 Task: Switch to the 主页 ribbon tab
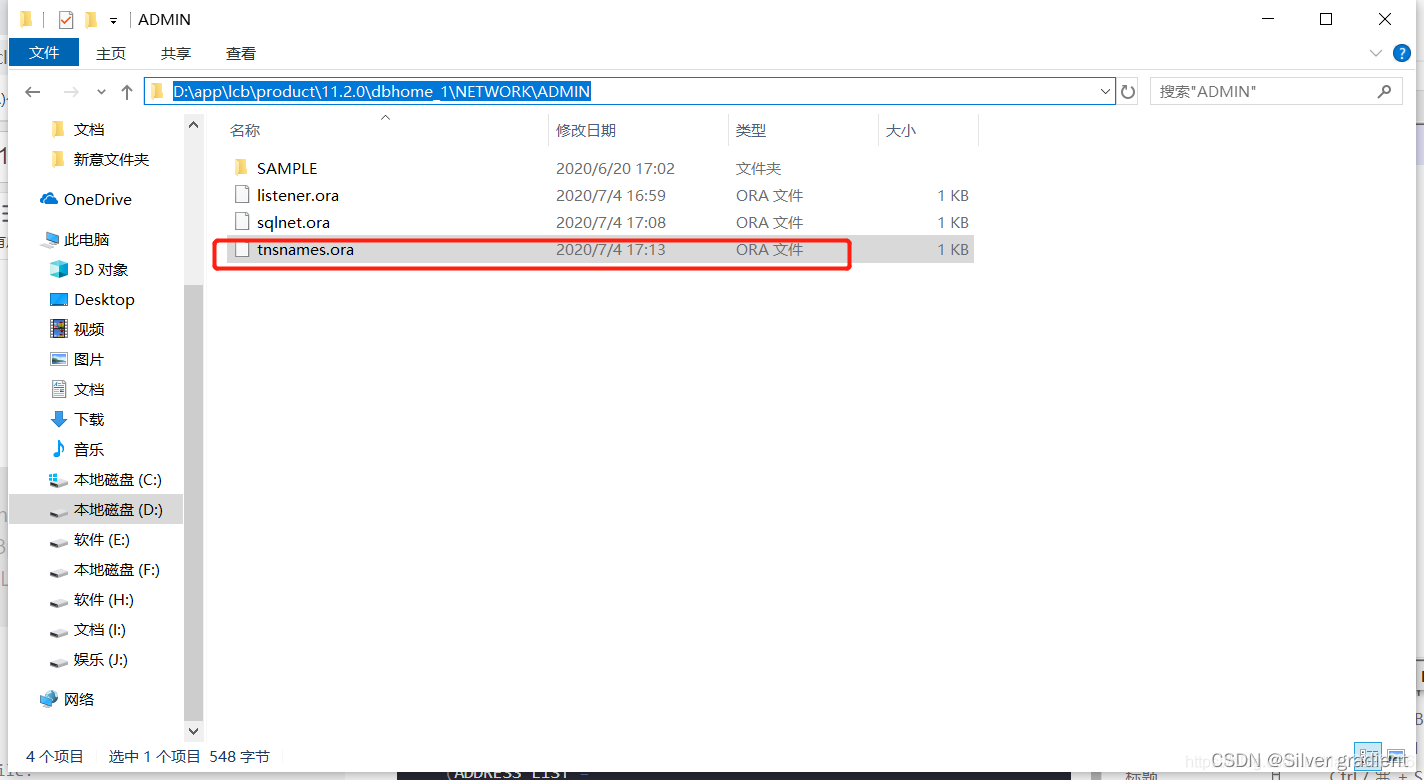(111, 53)
